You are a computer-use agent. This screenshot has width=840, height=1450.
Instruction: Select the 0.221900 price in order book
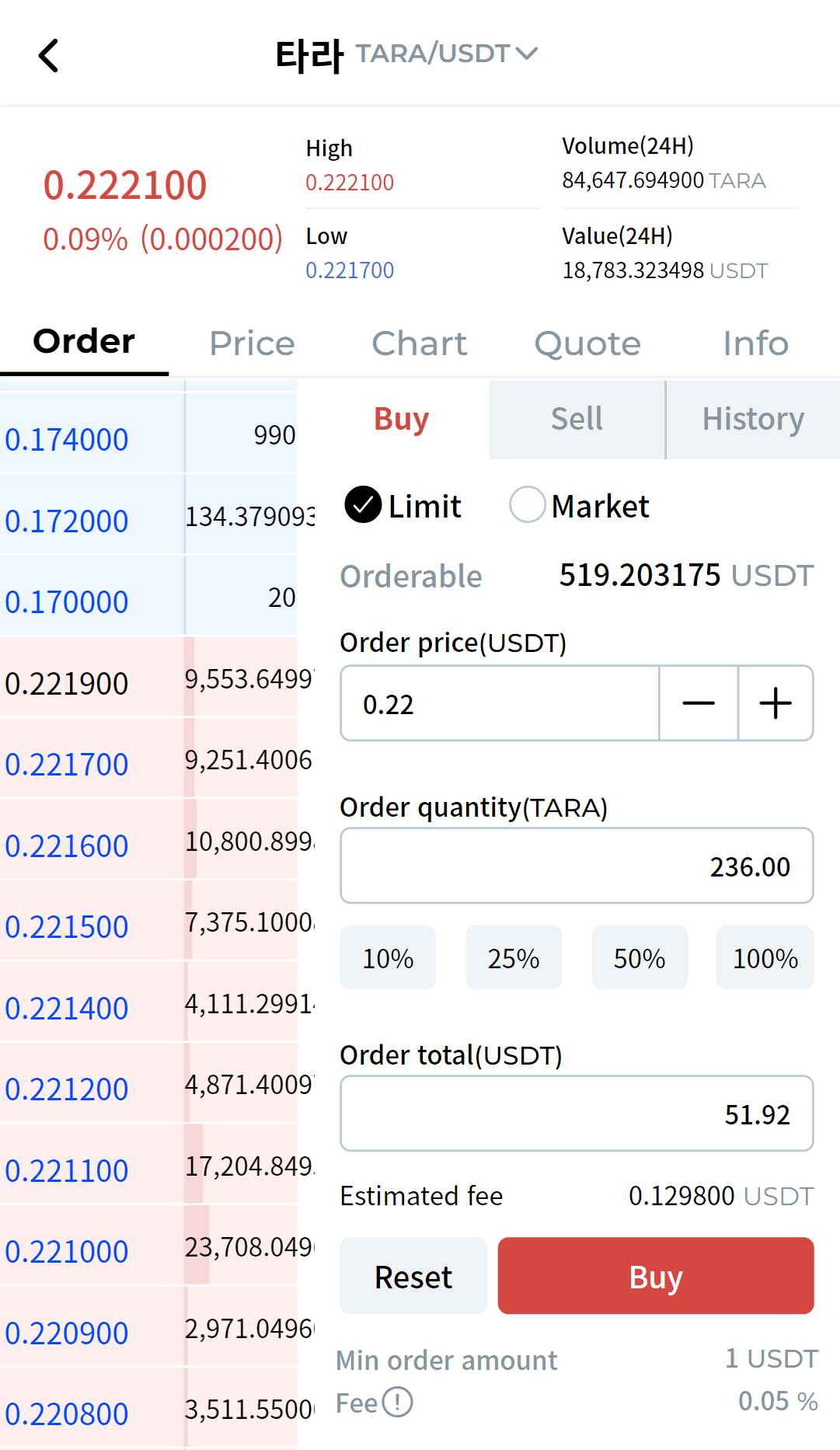tap(67, 684)
